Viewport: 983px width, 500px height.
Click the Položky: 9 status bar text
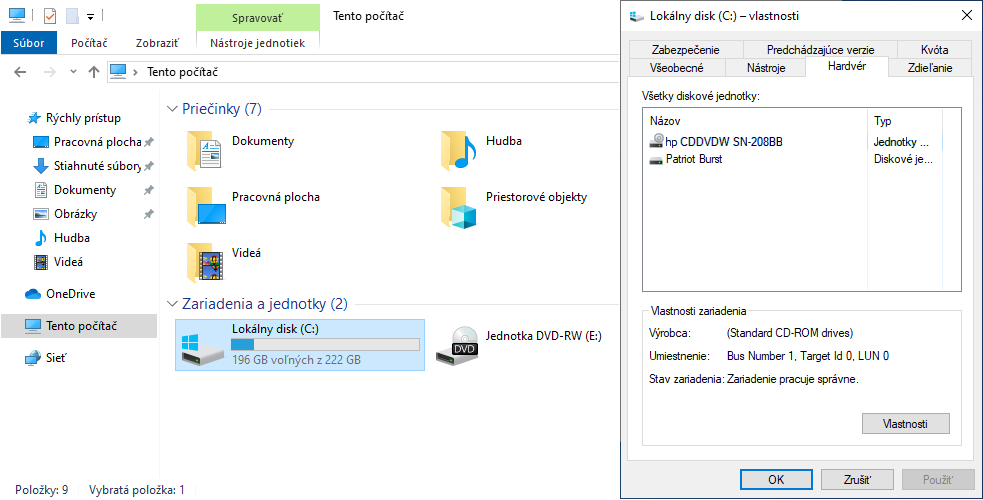41,490
